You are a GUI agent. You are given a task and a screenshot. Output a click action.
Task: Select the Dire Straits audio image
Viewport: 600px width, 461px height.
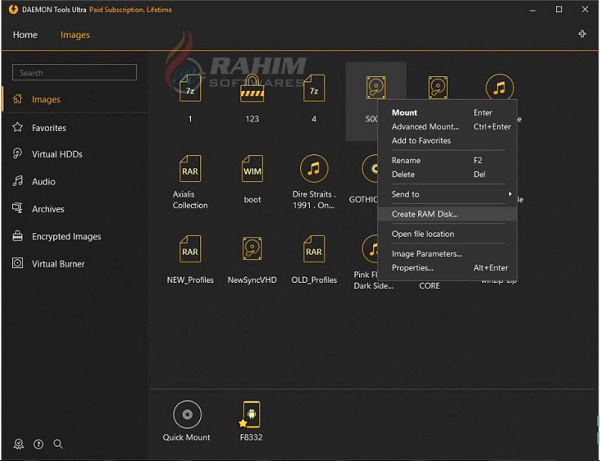click(314, 169)
